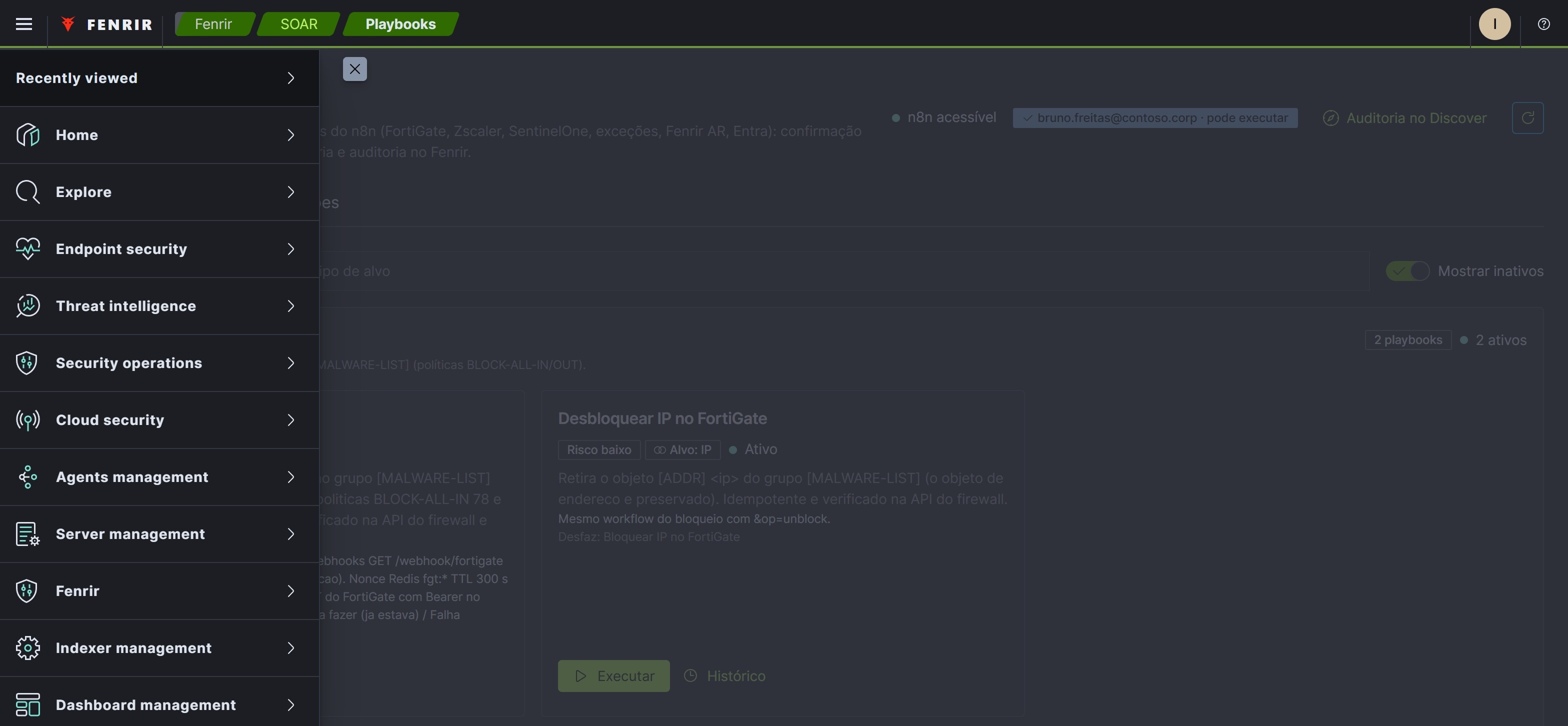Image resolution: width=1568 pixels, height=726 pixels.
Task: Click the compass icon beside Auditoria no Discover
Action: pyautogui.click(x=1330, y=118)
